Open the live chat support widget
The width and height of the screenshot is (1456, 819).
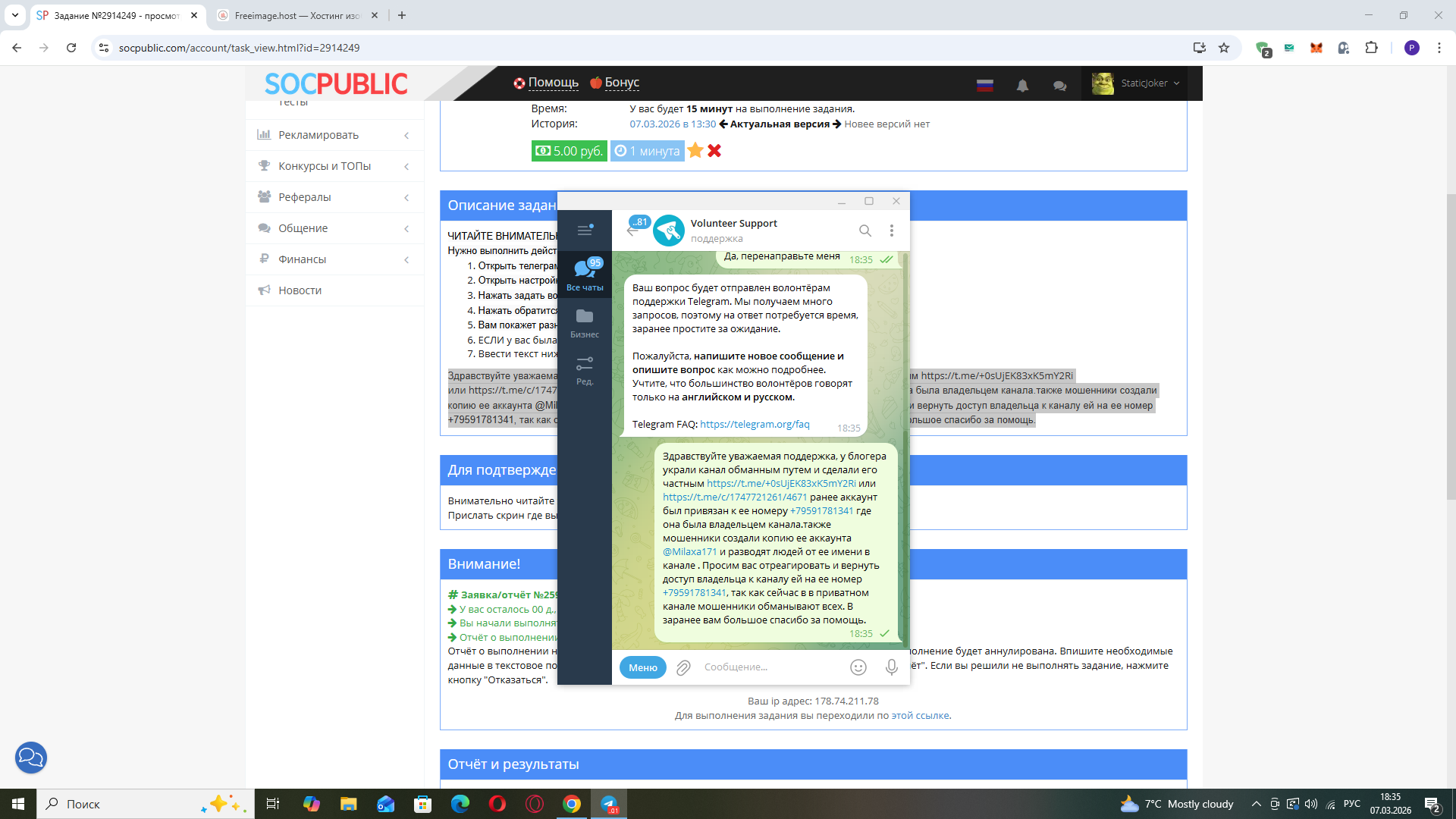point(31,758)
